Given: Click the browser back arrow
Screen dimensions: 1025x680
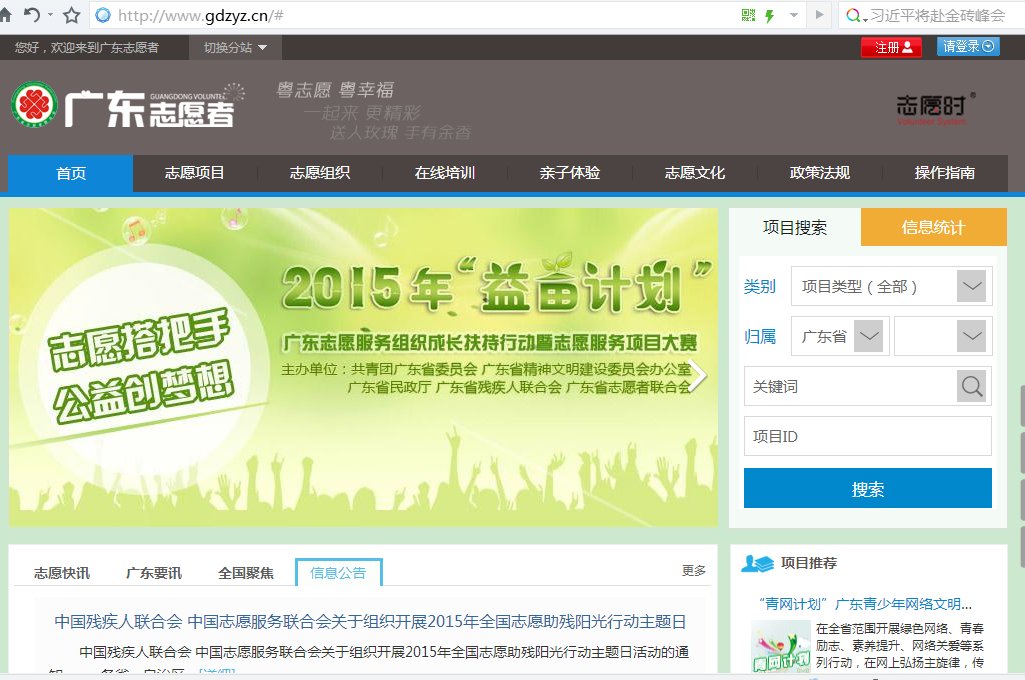Looking at the screenshot, I should 35,15.
